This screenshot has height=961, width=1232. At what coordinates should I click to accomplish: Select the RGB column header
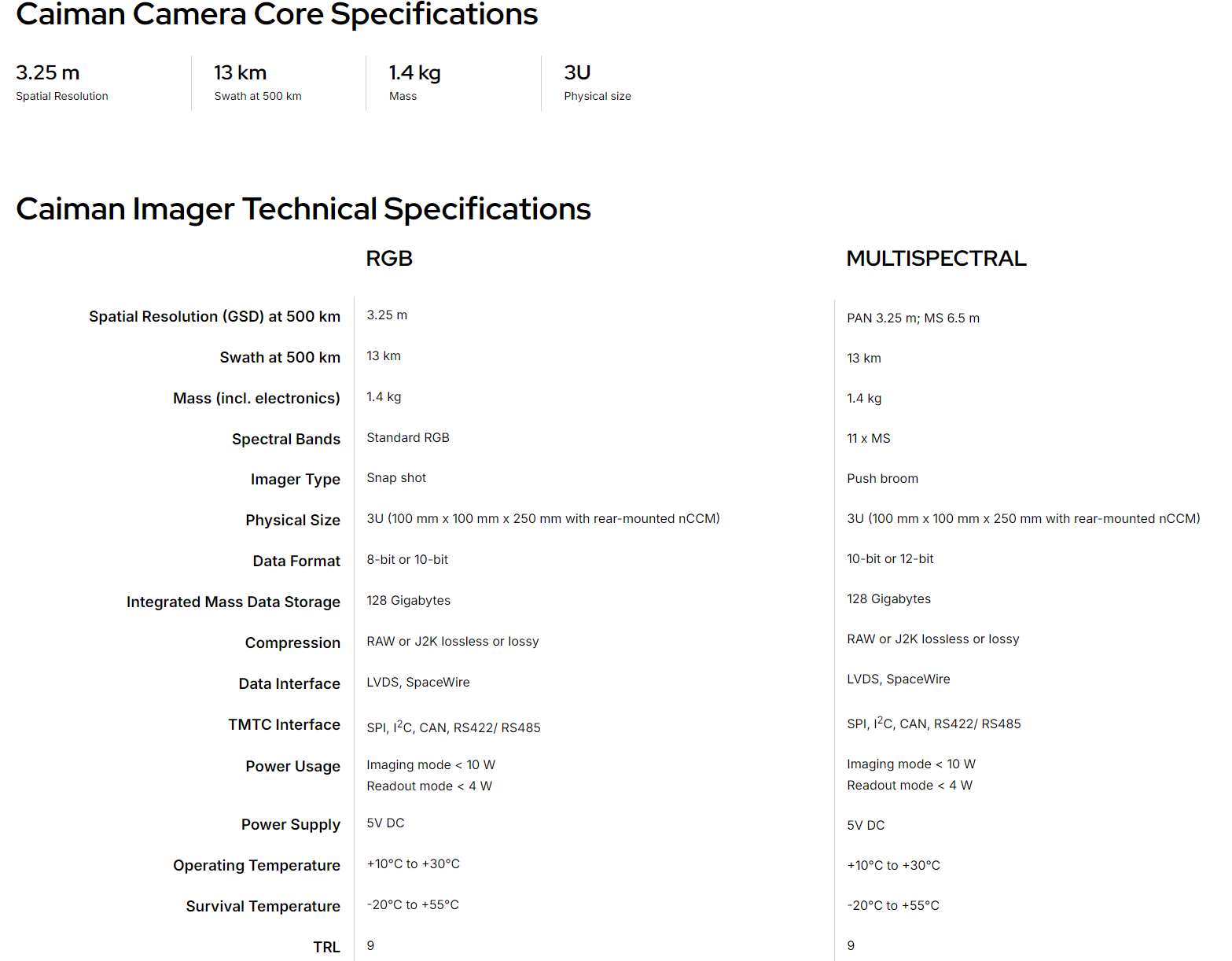point(389,258)
